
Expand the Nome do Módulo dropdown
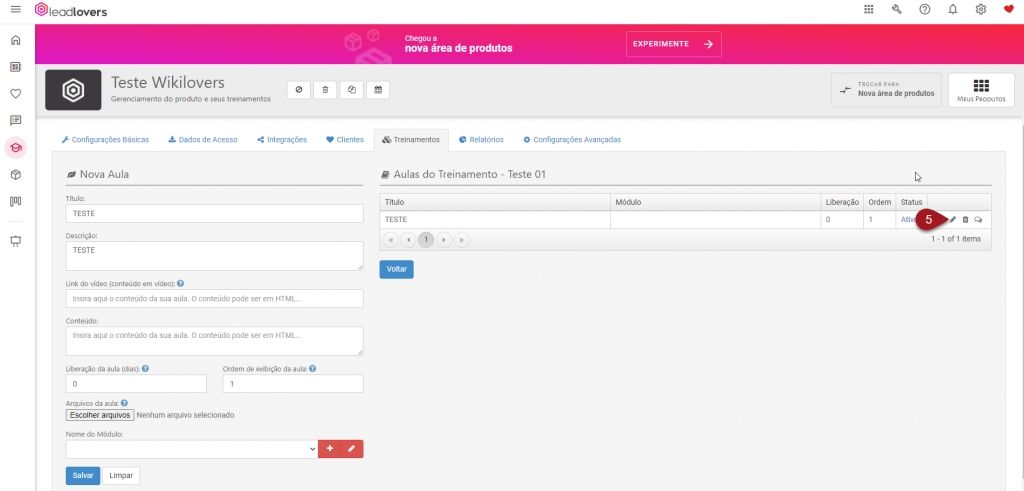point(191,450)
